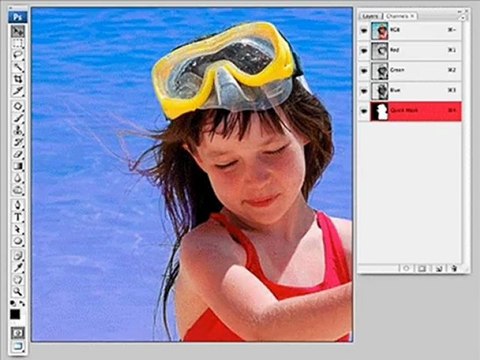Select the Green channel row
Screen dimensions: 480x360
click(x=410, y=71)
